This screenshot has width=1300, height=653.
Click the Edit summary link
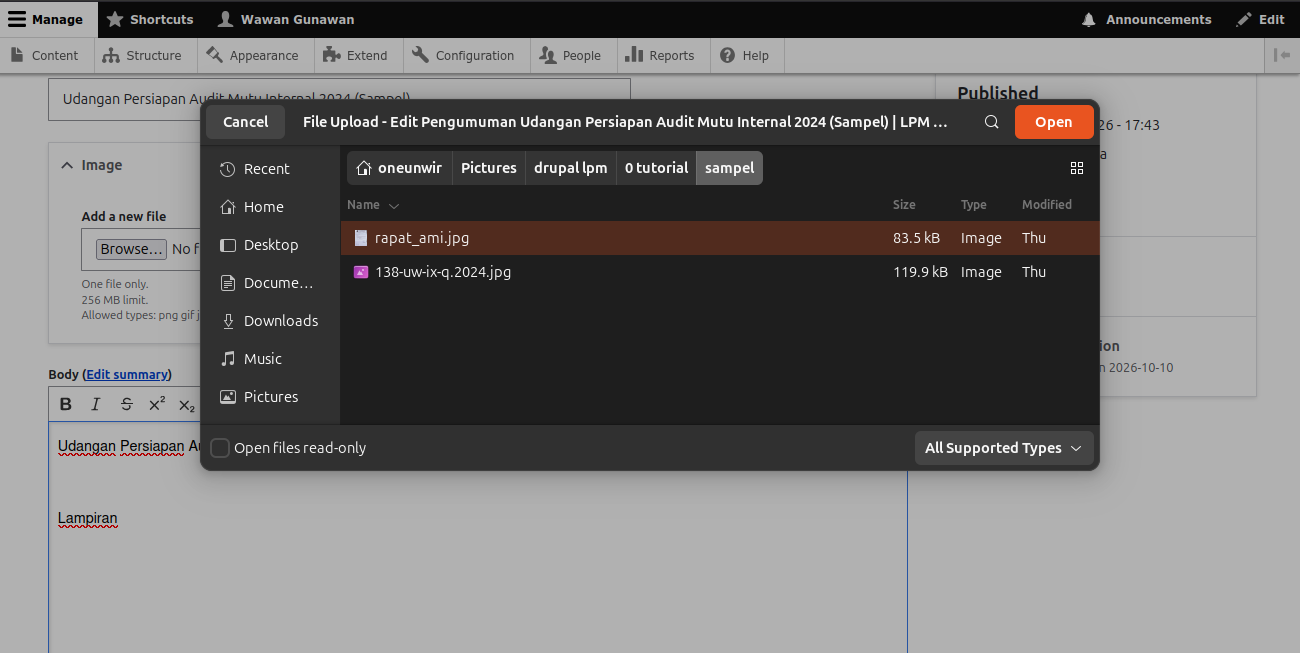tap(127, 374)
